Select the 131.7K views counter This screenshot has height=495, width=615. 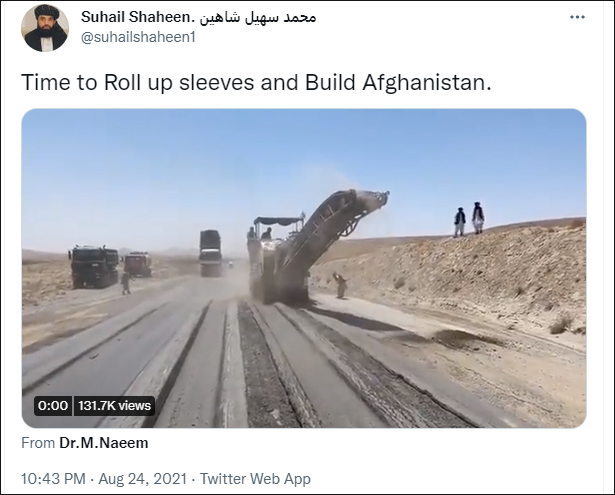click(x=114, y=406)
